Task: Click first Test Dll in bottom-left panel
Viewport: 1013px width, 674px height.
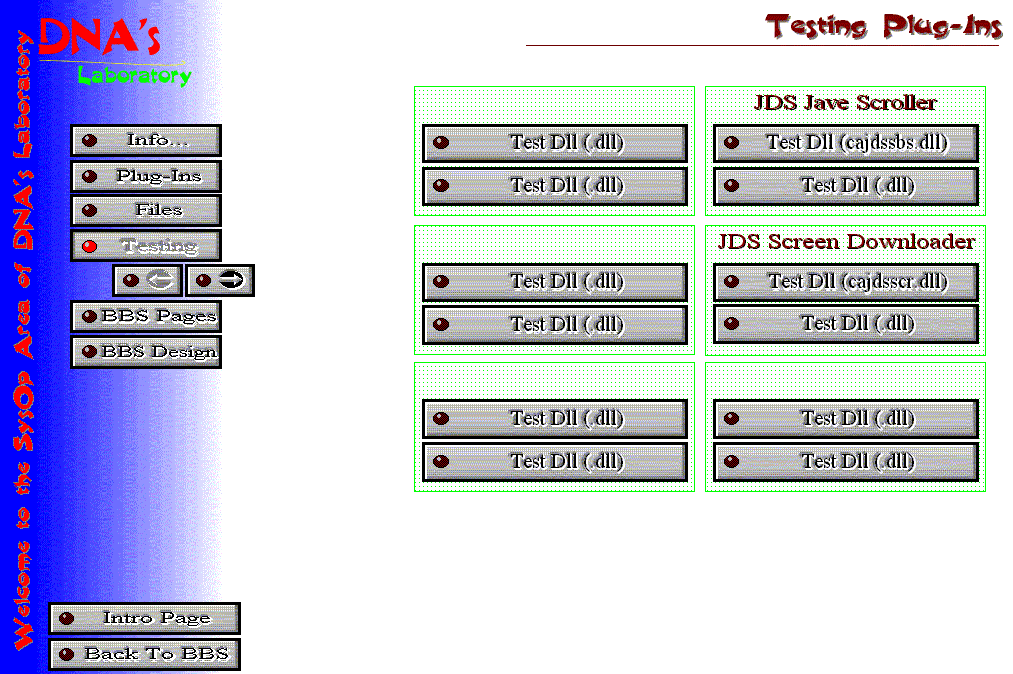Action: [x=555, y=419]
